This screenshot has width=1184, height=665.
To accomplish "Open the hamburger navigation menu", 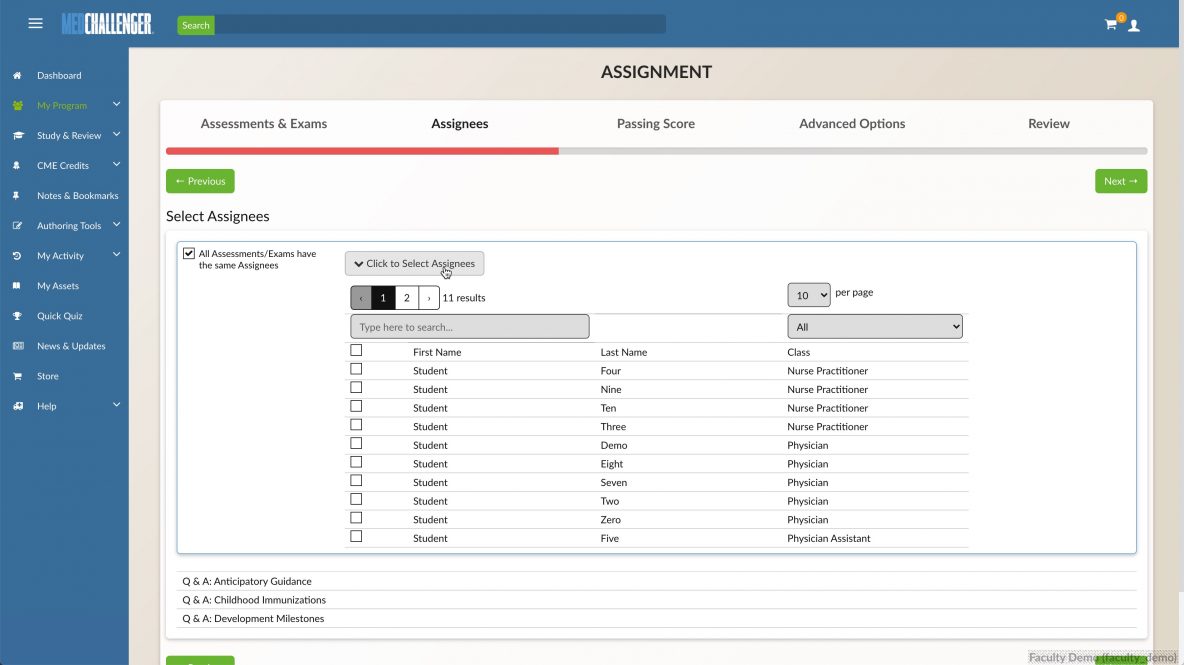I will coord(35,23).
